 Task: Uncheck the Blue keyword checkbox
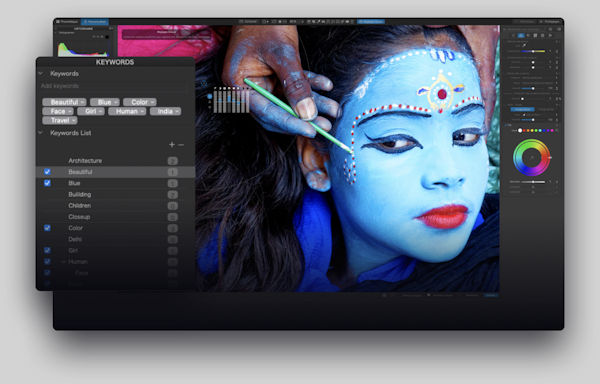(47, 183)
